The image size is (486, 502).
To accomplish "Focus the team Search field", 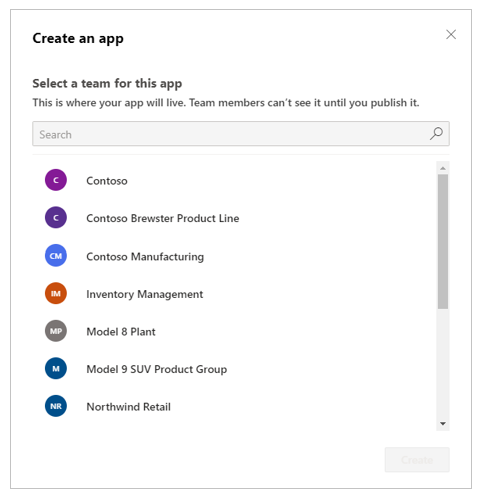I will (241, 134).
